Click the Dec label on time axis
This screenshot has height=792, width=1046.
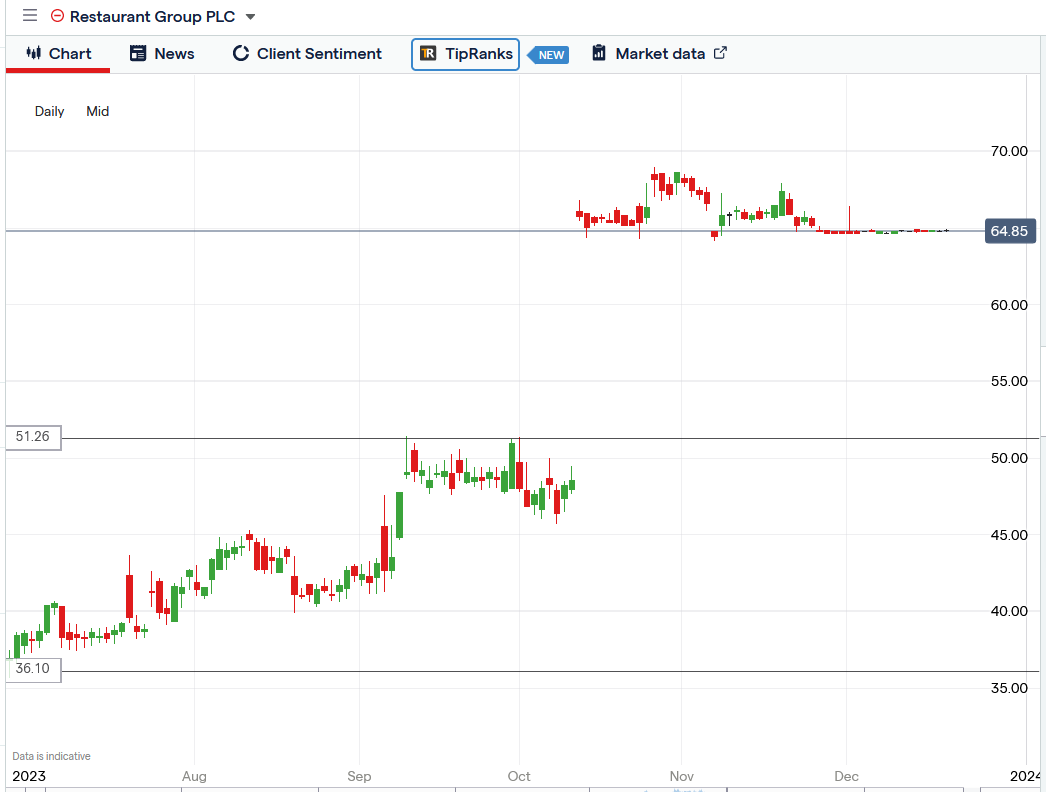click(x=847, y=776)
